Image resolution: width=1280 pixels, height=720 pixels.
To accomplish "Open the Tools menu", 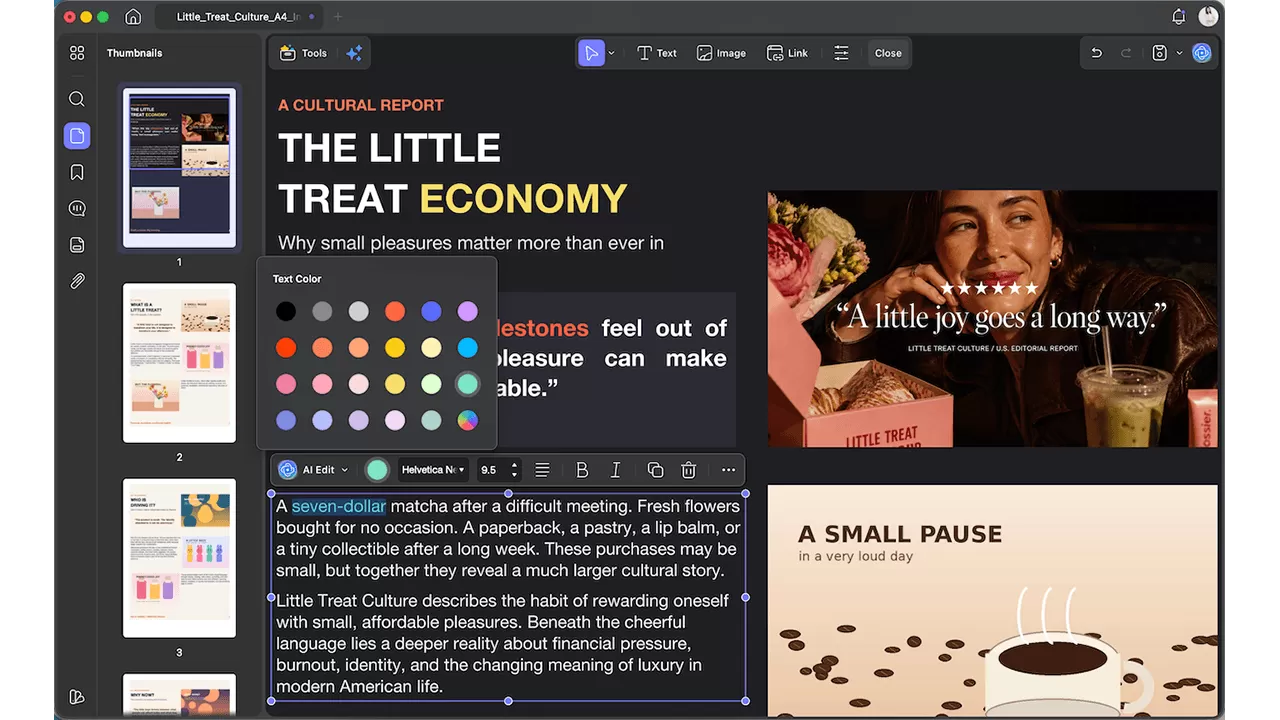I will [x=304, y=53].
